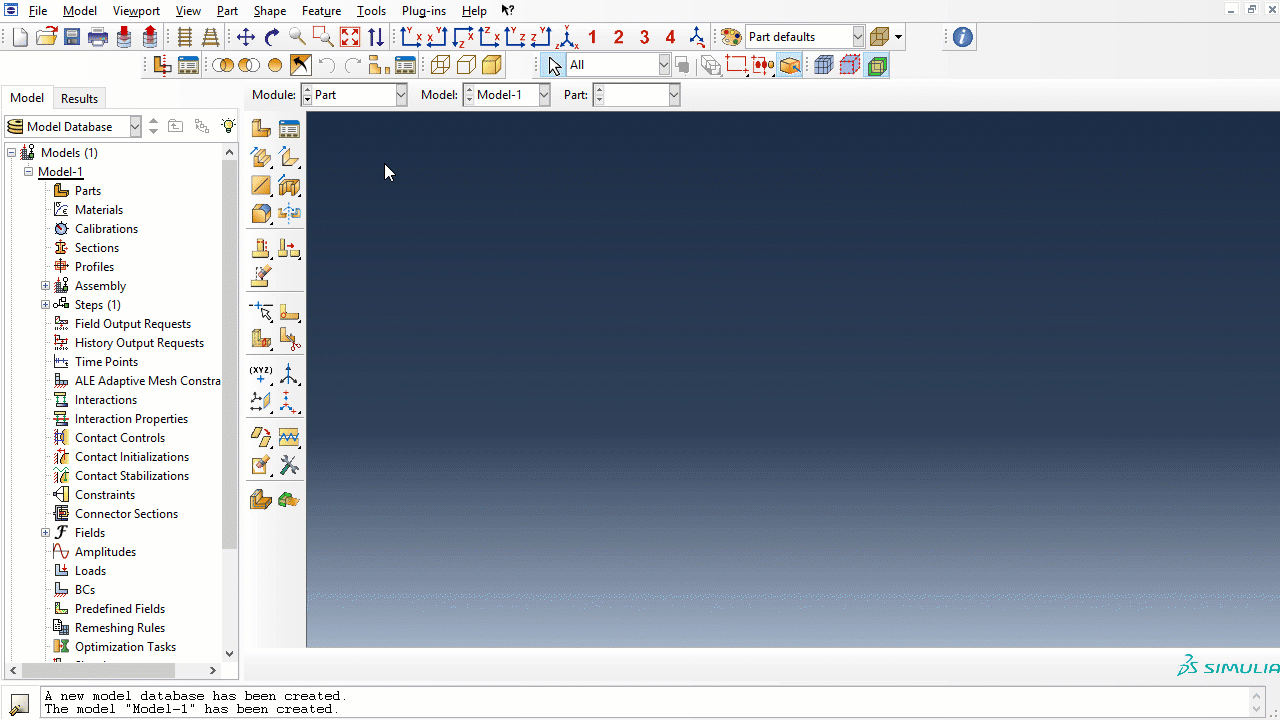1280x720 pixels.
Task: Open a model database via folder icon
Action: (x=46, y=37)
